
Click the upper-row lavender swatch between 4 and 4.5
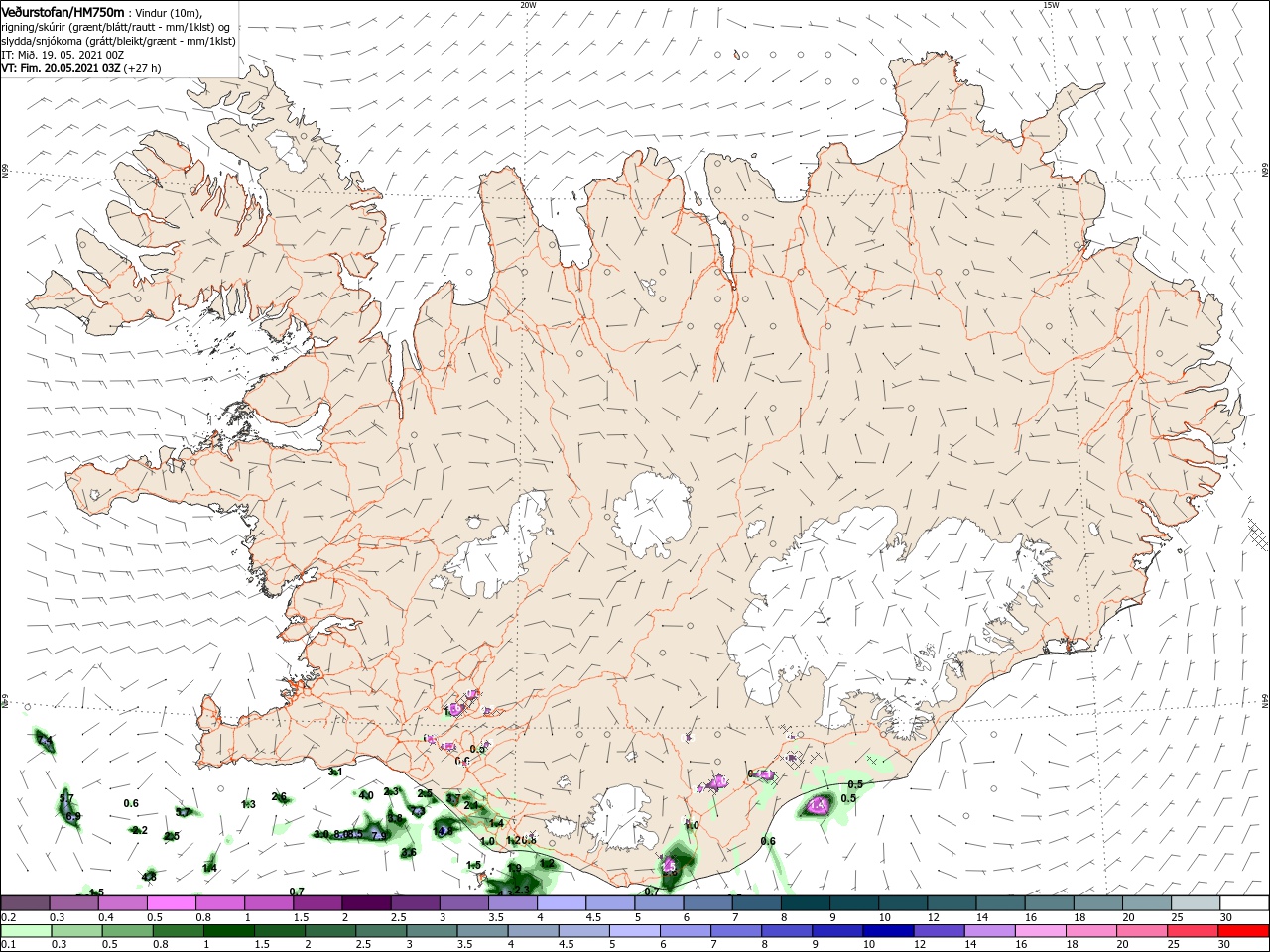click(562, 902)
